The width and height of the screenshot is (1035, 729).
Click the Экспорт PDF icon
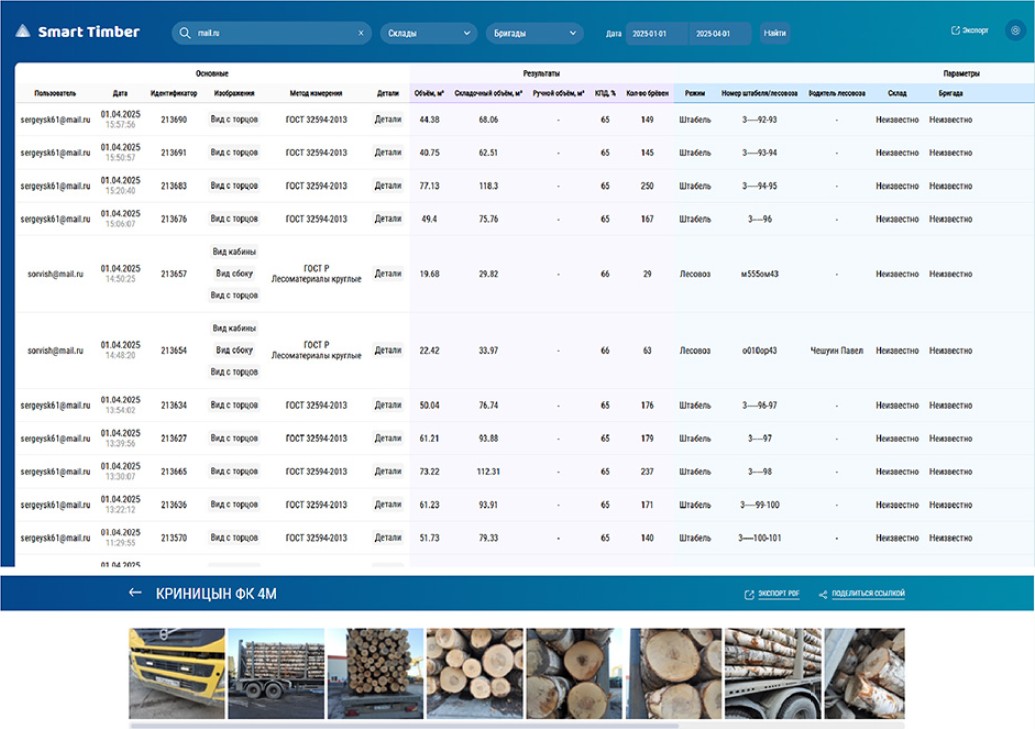click(x=749, y=594)
